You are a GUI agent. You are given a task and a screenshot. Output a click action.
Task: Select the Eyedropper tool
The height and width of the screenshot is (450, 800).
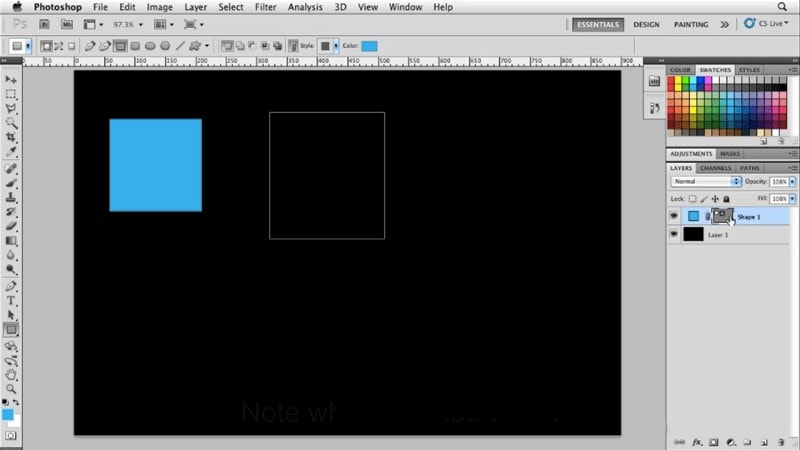pyautogui.click(x=11, y=152)
